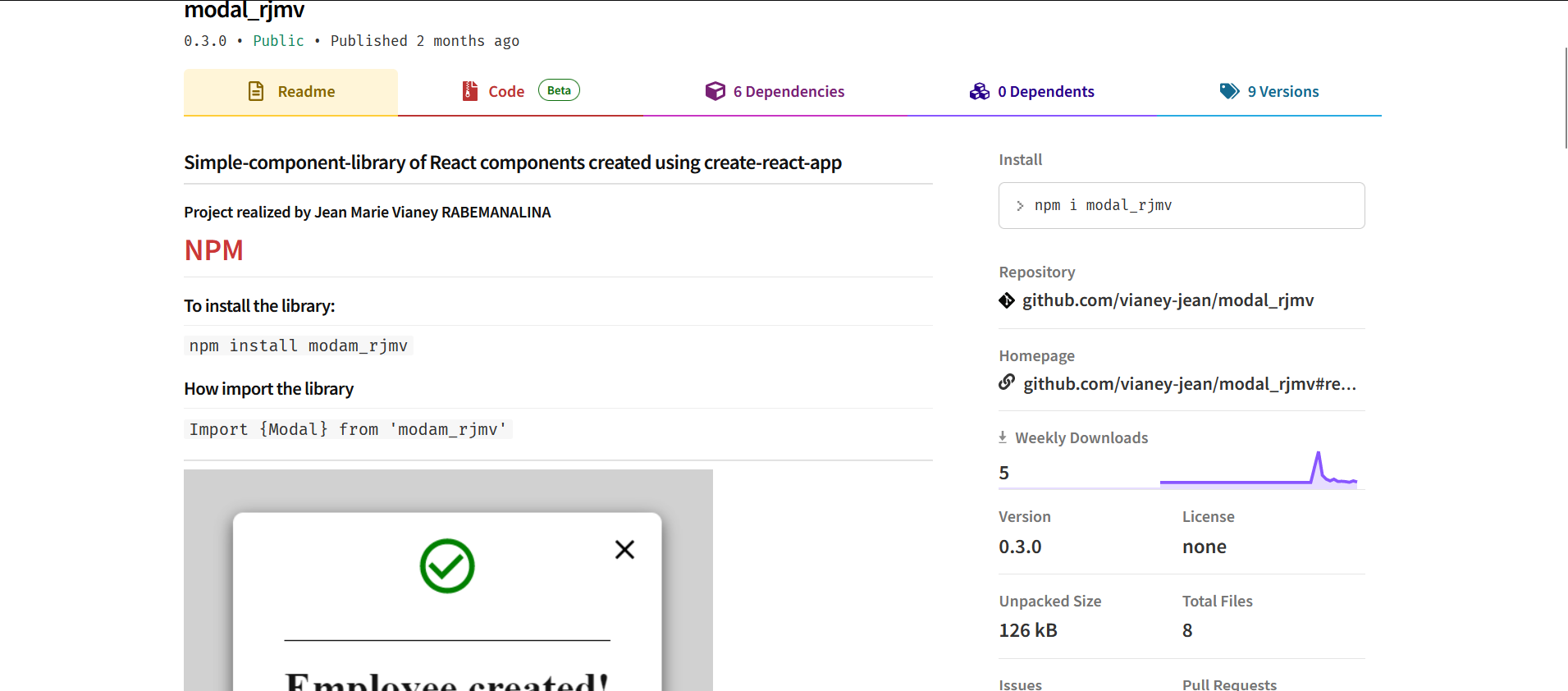Viewport: 1568px width, 691px height.
Task: Click the 'npm install modam_rjmv' code snippet
Action: pos(299,346)
